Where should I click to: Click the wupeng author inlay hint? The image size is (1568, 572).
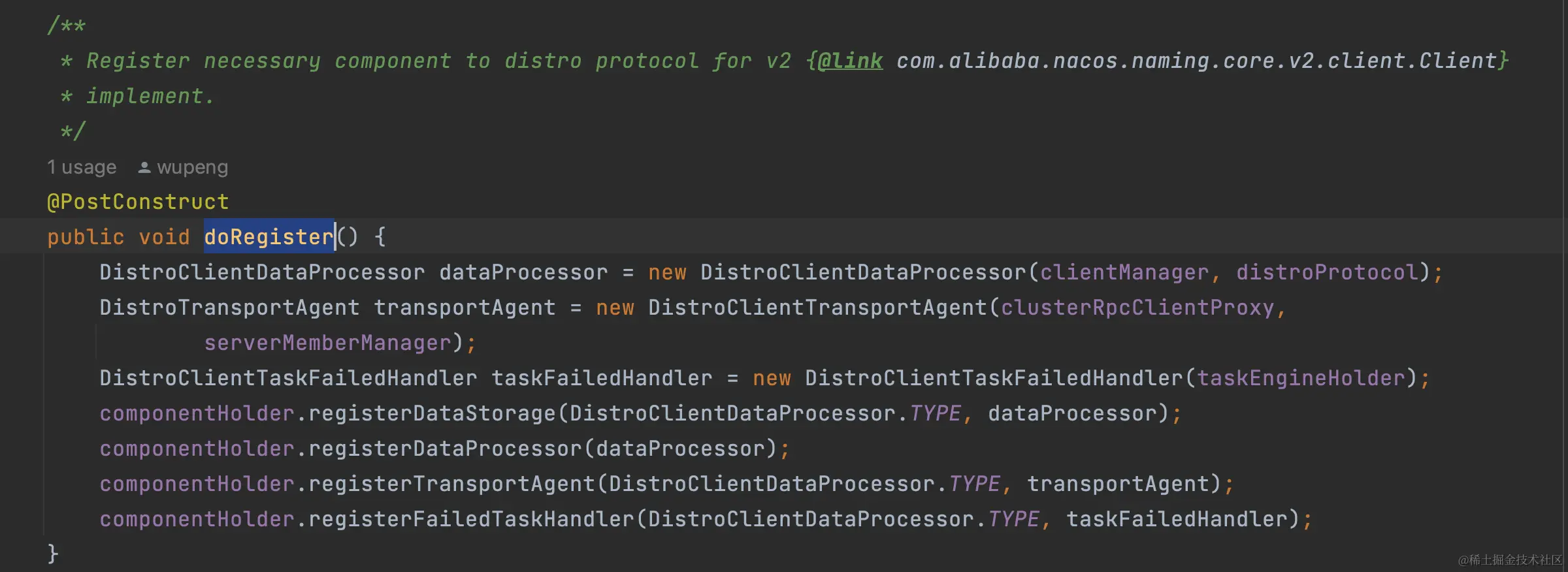(193, 168)
